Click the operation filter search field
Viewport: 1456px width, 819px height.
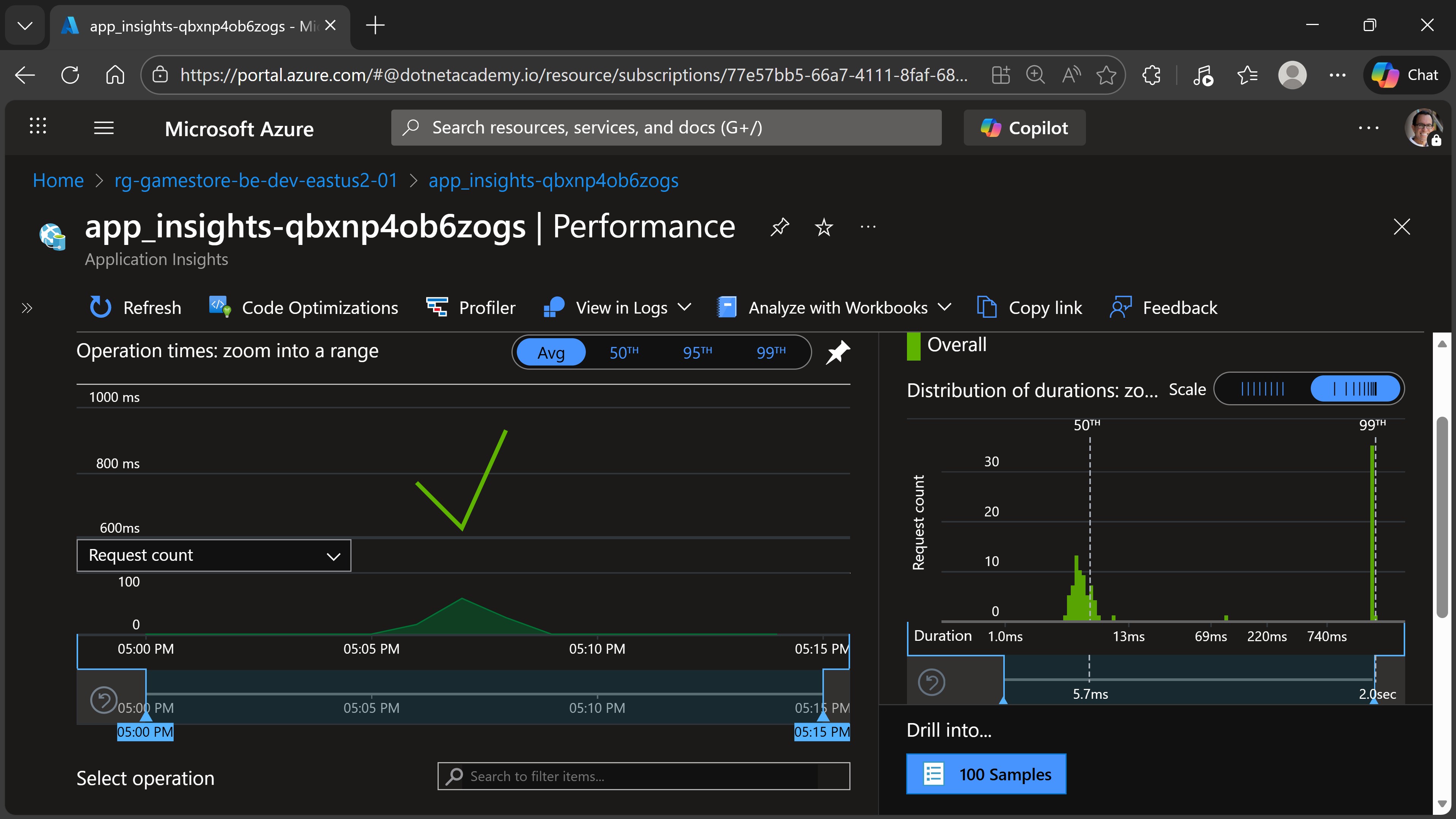click(643, 776)
